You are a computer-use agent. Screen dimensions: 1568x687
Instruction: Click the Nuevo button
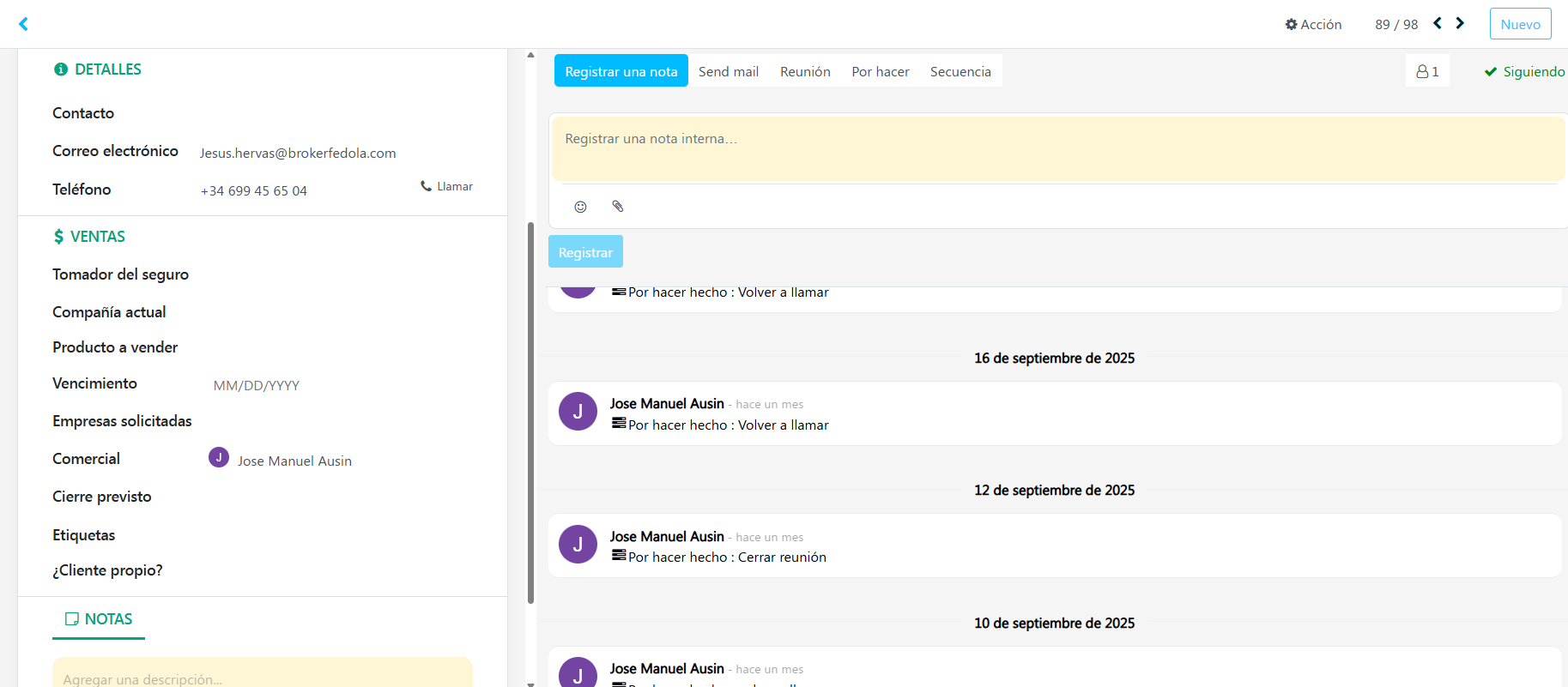pos(1520,24)
